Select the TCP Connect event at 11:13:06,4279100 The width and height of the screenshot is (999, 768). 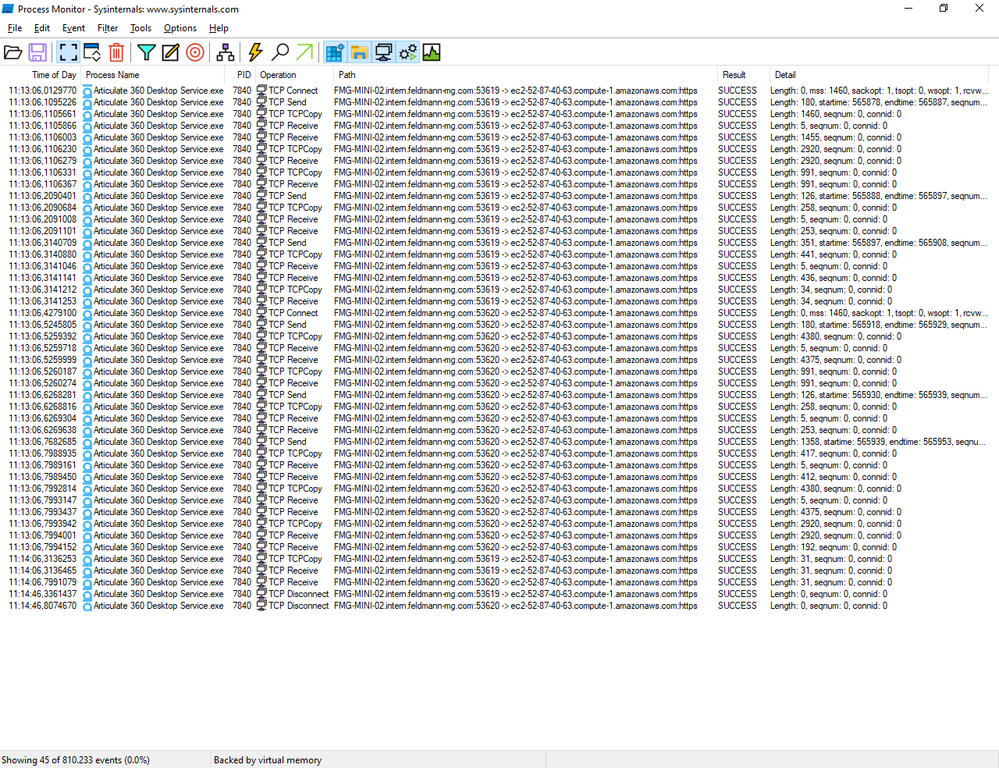494,313
